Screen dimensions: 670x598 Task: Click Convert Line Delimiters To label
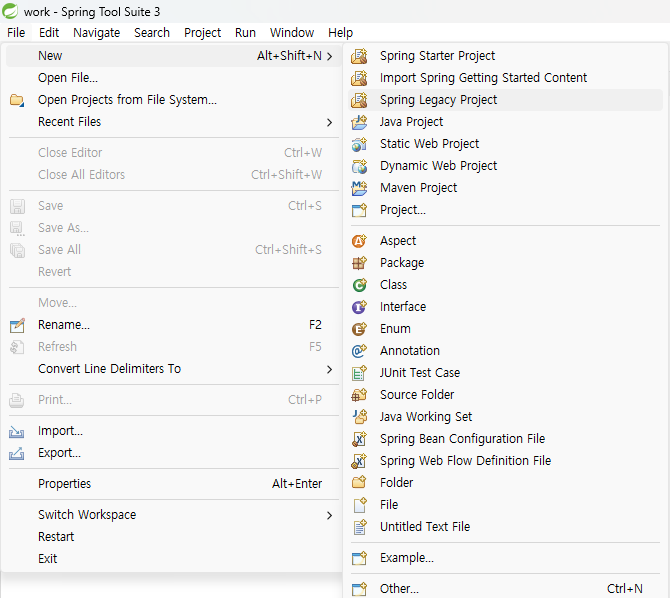coord(109,369)
